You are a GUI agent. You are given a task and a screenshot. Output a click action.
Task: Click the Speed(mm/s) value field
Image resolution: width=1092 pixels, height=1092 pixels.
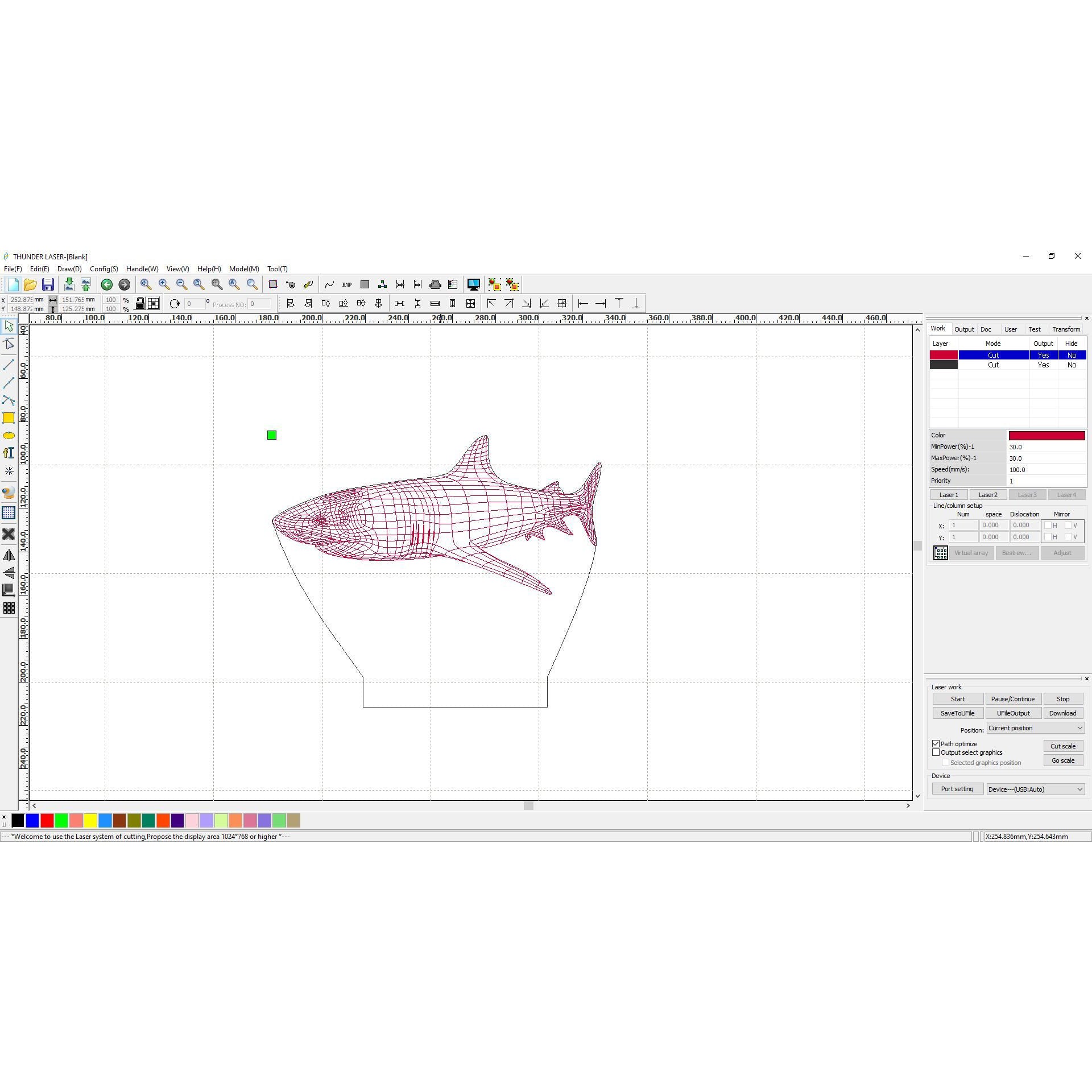tap(1045, 470)
